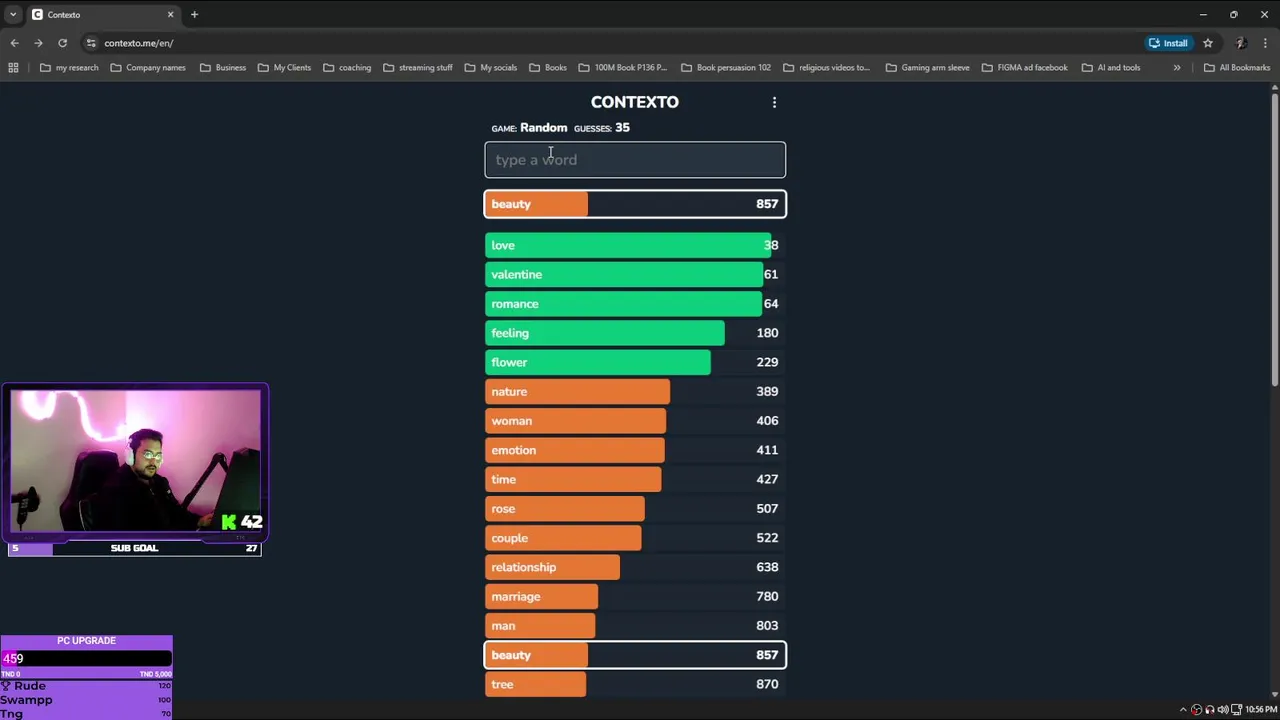
Task: Open the tab search dropdown arrow
Action: click(13, 15)
